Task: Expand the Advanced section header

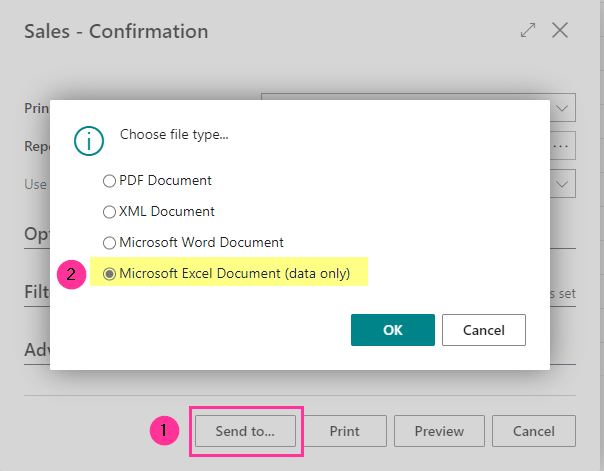Action: click(37, 351)
